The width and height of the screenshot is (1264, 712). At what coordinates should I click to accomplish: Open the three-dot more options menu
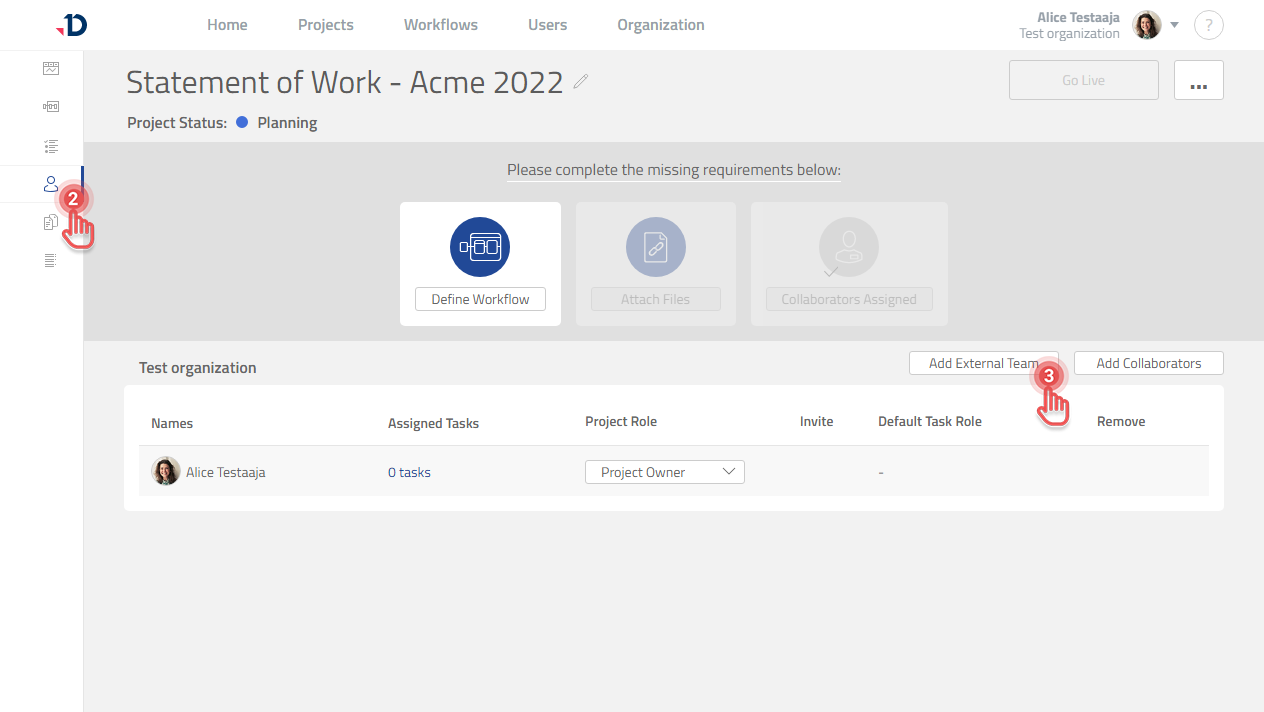[x=1198, y=80]
